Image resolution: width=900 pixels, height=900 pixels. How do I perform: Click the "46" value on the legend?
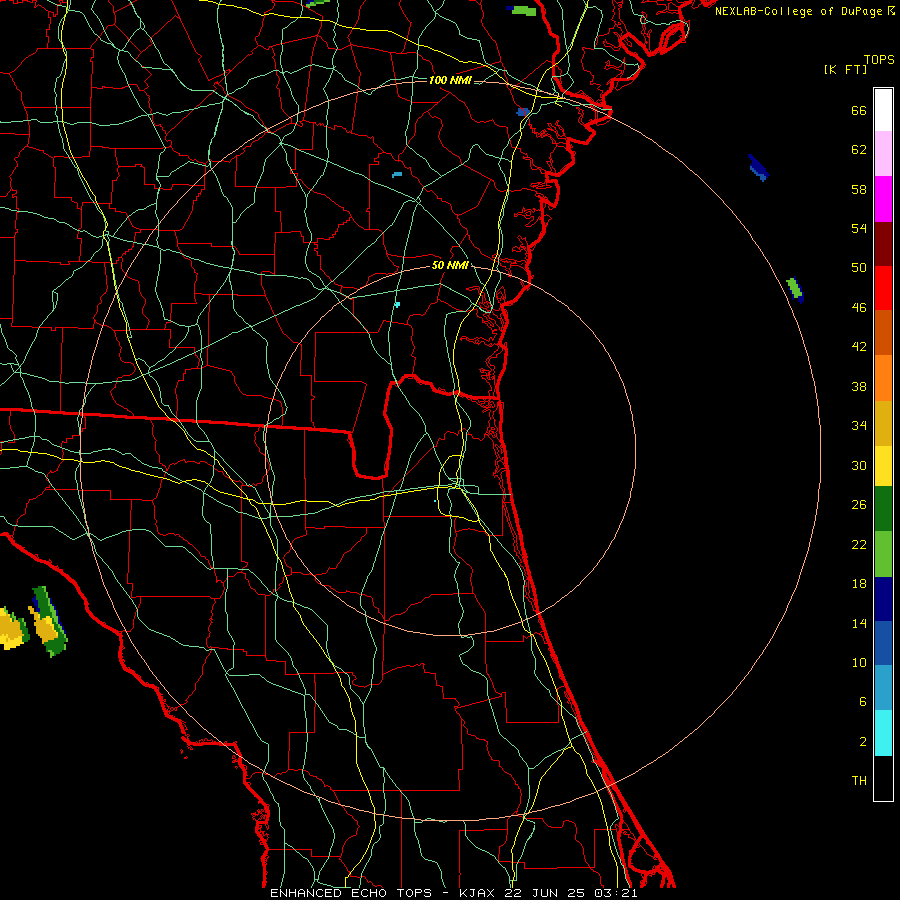[x=859, y=308]
